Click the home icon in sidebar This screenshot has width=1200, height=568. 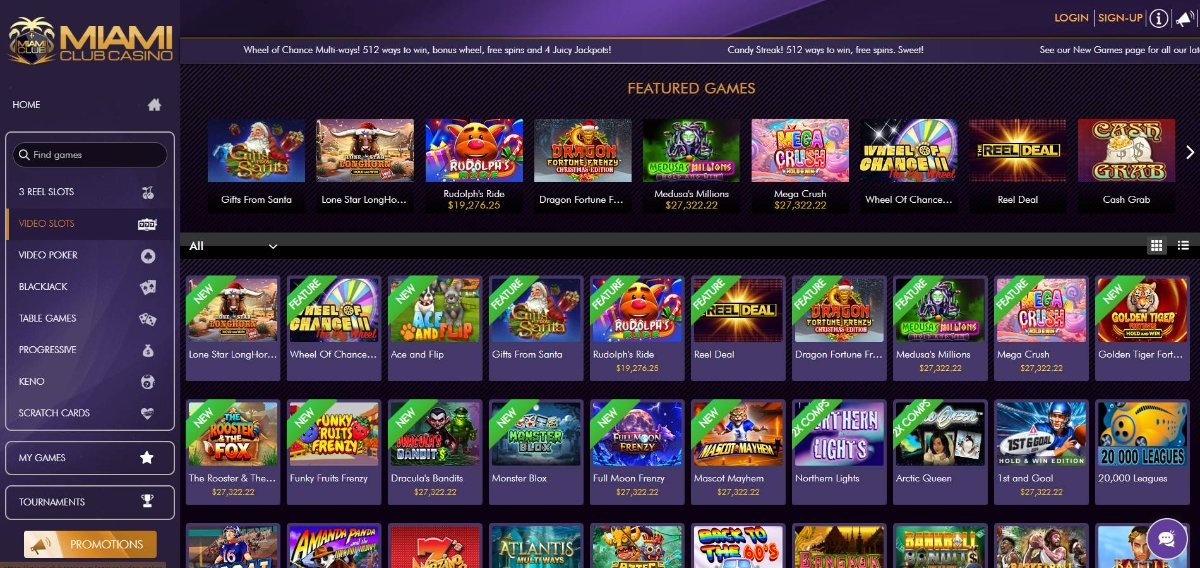coord(154,104)
